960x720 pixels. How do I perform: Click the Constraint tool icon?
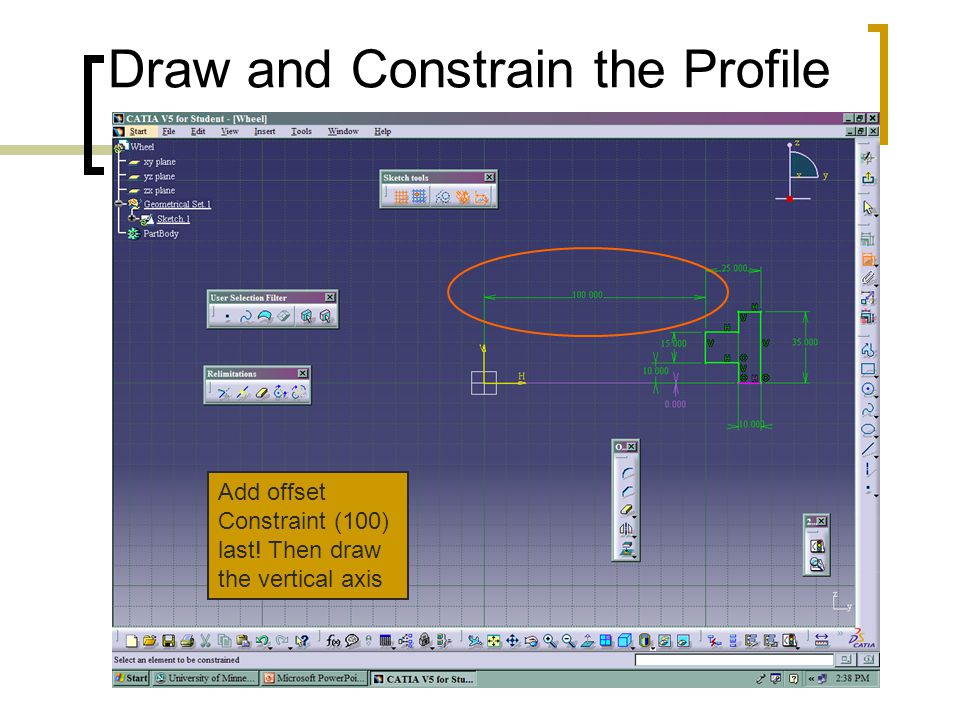(868, 259)
